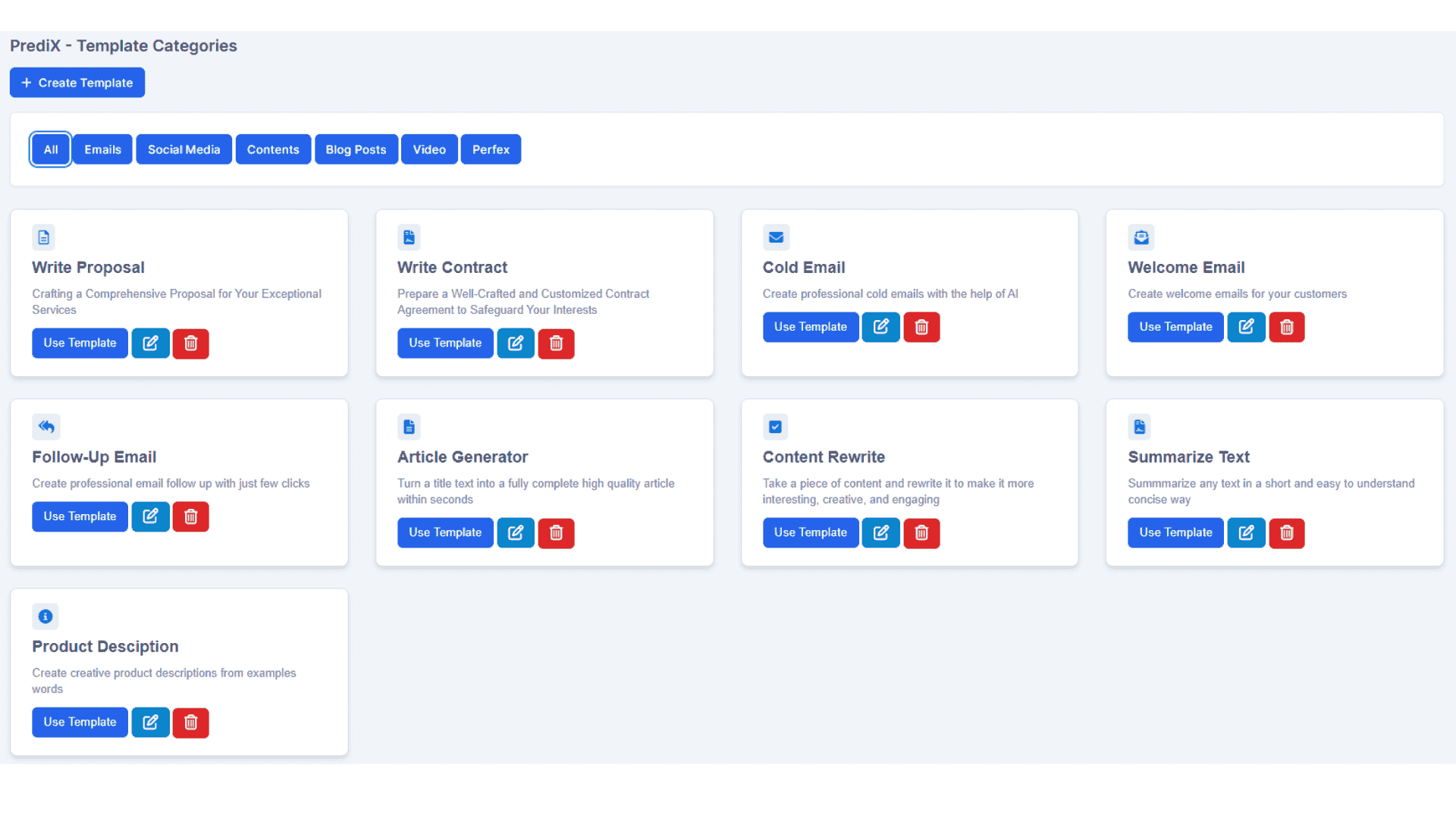This screenshot has width=1456, height=819.
Task: Use the Product Desciption template
Action: pyautogui.click(x=80, y=723)
